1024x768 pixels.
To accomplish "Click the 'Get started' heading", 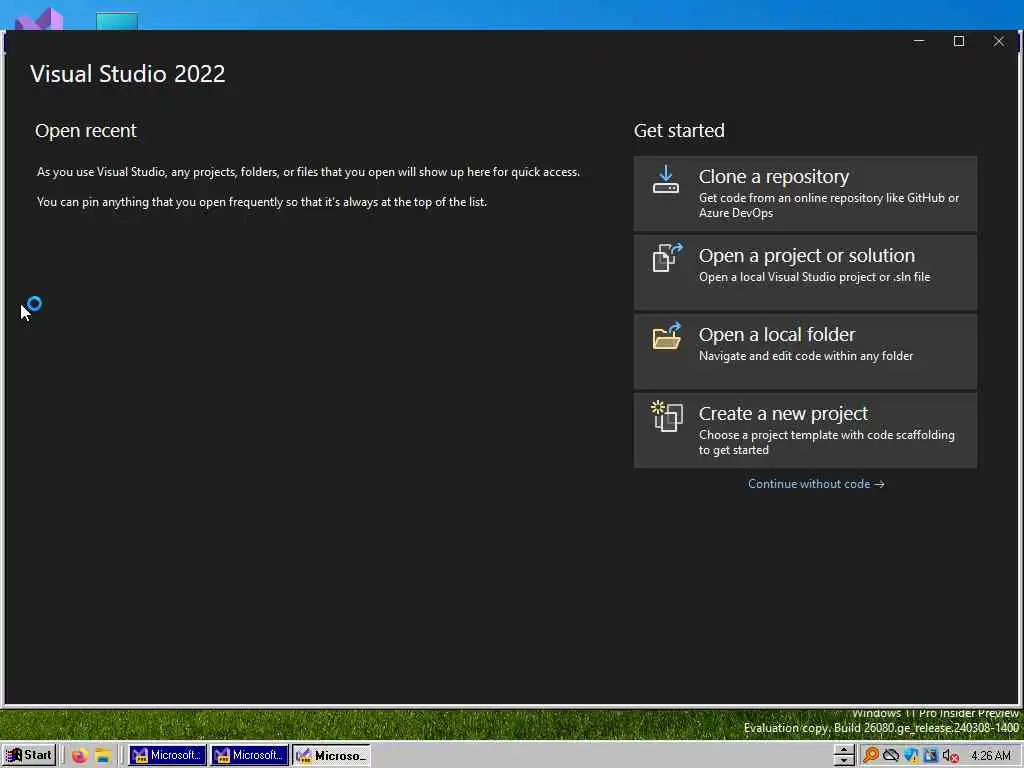I will point(679,131).
